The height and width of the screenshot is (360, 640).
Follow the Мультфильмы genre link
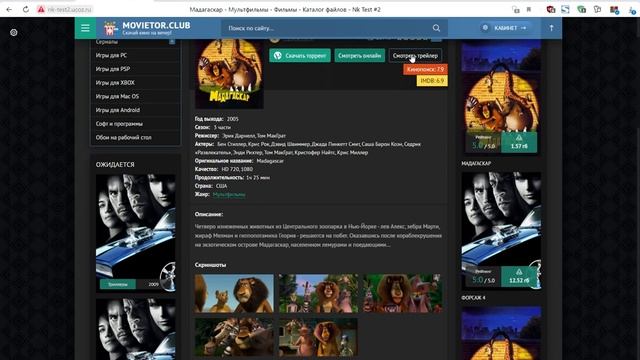(x=229, y=194)
